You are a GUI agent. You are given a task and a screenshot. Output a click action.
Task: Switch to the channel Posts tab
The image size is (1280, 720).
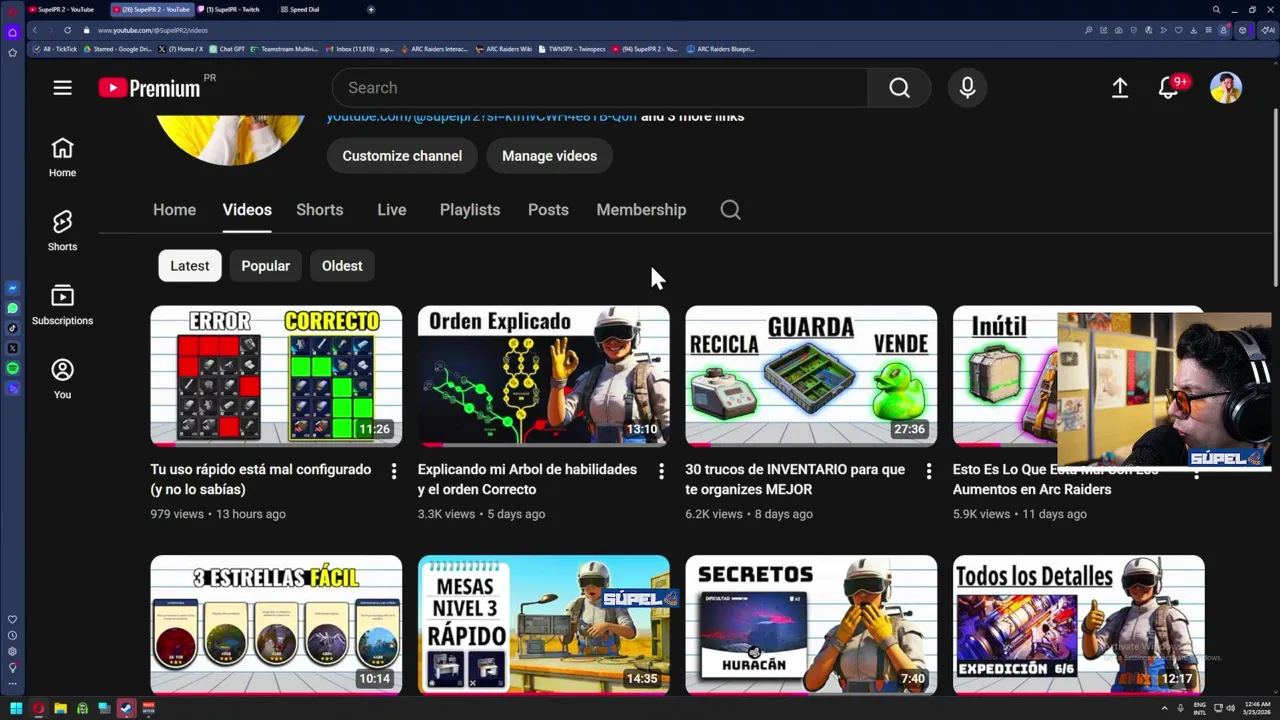(548, 210)
